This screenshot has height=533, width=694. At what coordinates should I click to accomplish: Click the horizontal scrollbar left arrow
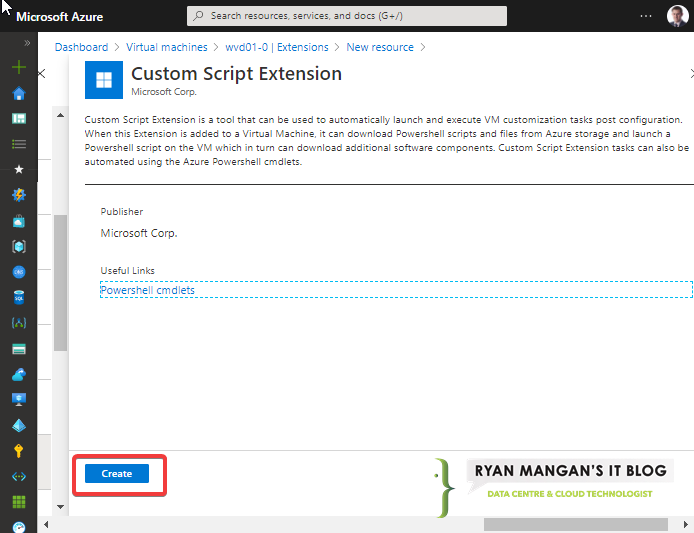[x=46, y=525]
